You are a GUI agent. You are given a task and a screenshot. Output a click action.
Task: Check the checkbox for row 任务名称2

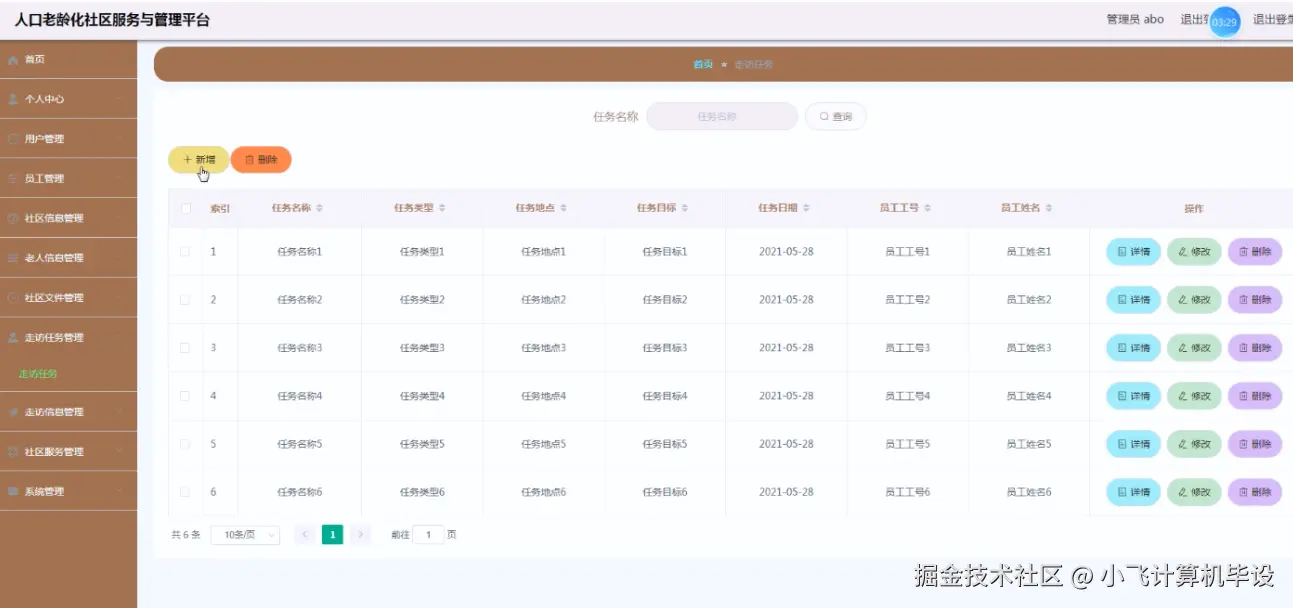185,300
